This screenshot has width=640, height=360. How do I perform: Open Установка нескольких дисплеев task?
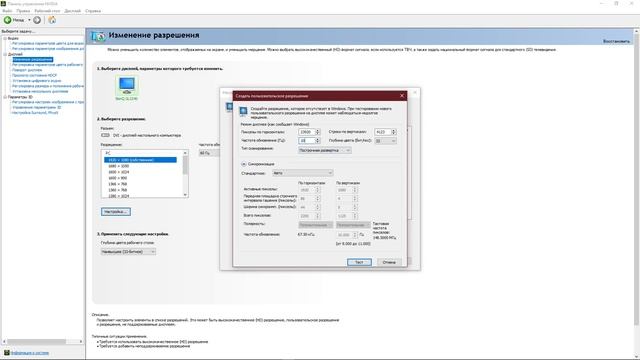click(x=40, y=91)
